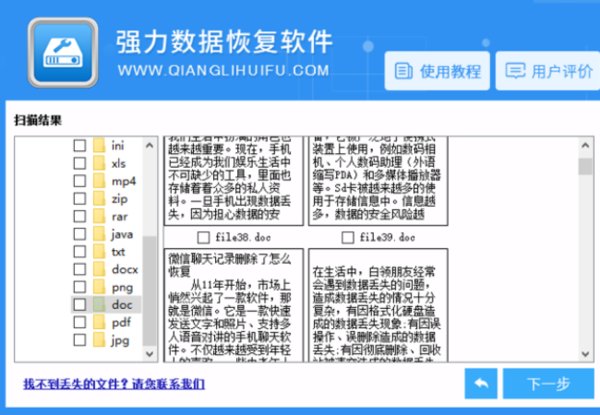The image size is (600, 415).
Task: Check the docx folder checkbox
Action: coord(80,269)
